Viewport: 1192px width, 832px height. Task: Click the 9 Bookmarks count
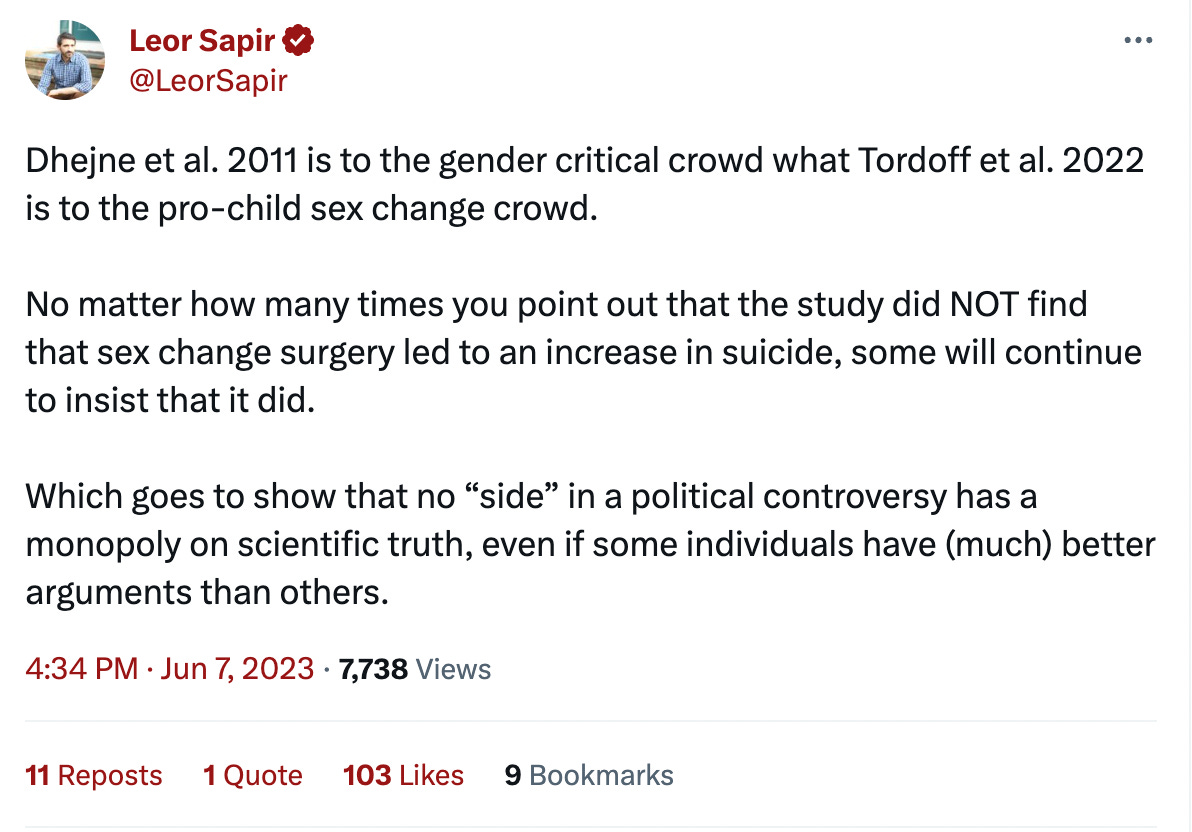coord(588,775)
